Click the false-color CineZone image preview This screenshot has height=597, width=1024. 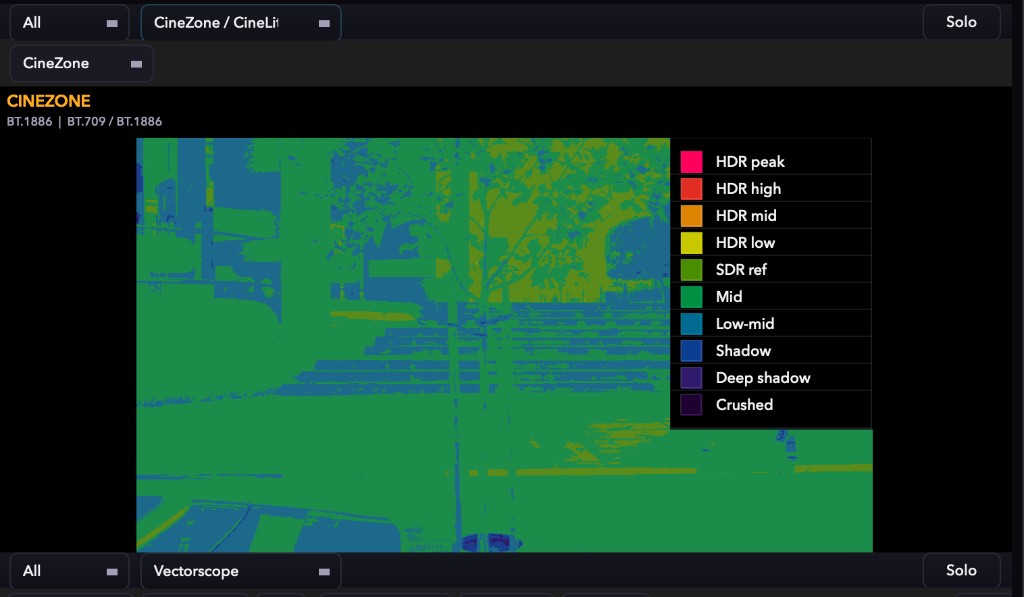[x=504, y=345]
